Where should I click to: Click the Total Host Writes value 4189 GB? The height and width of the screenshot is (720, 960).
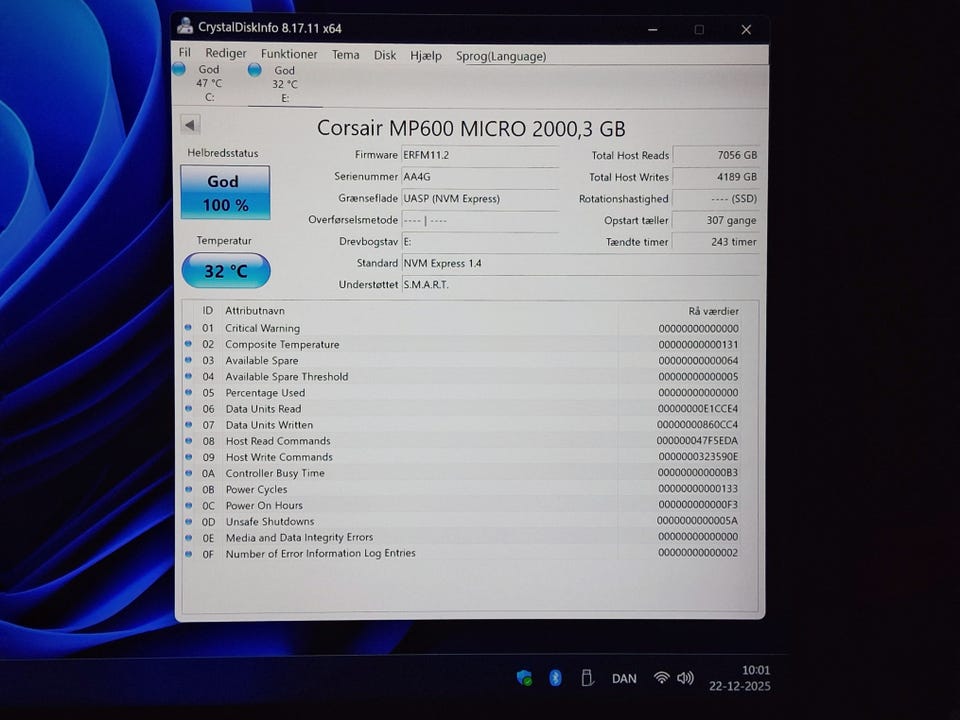pos(716,177)
